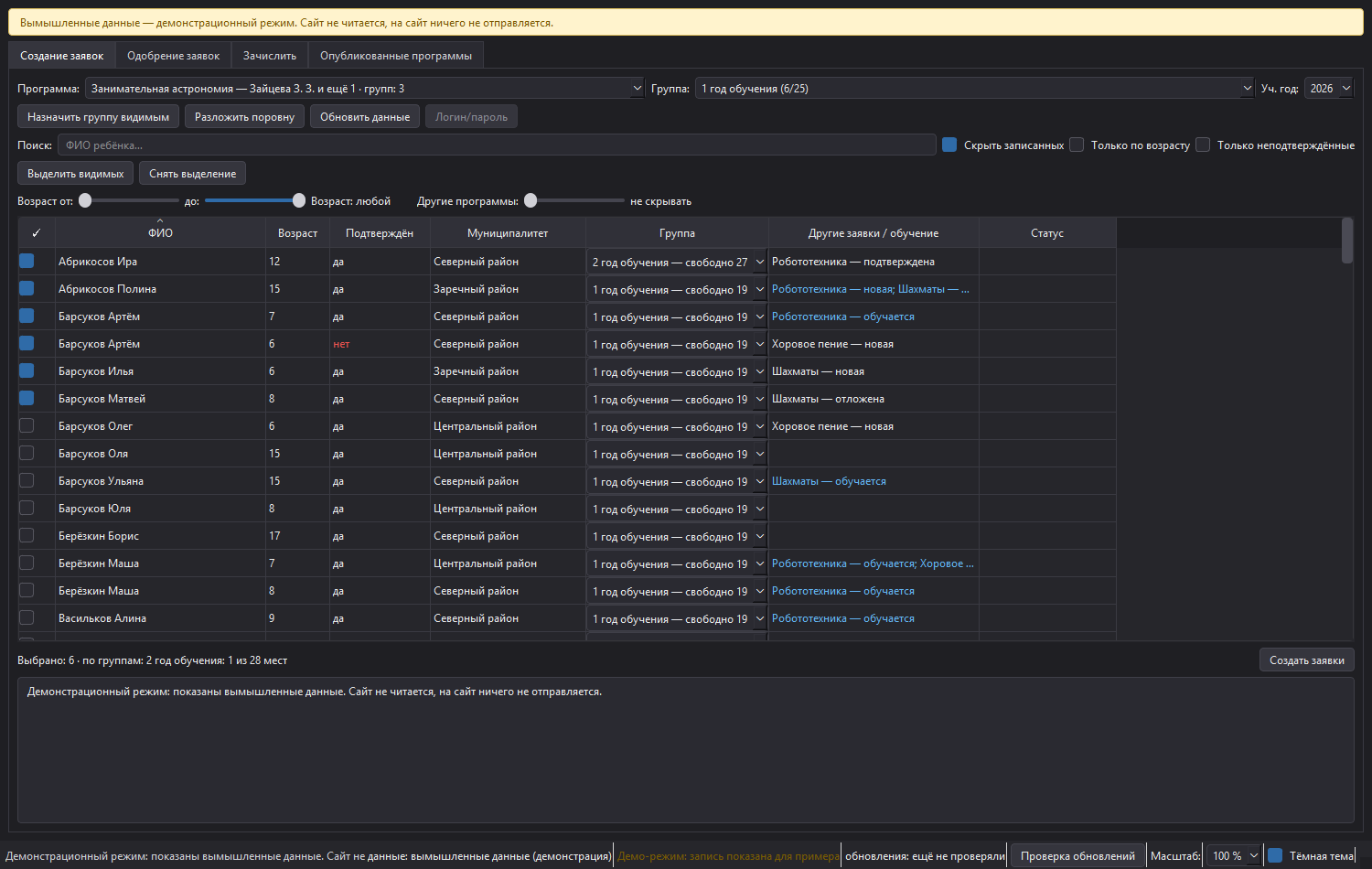Expand group dropdown in Васильков Алина row
The width and height of the screenshot is (1372, 869).
point(677,618)
